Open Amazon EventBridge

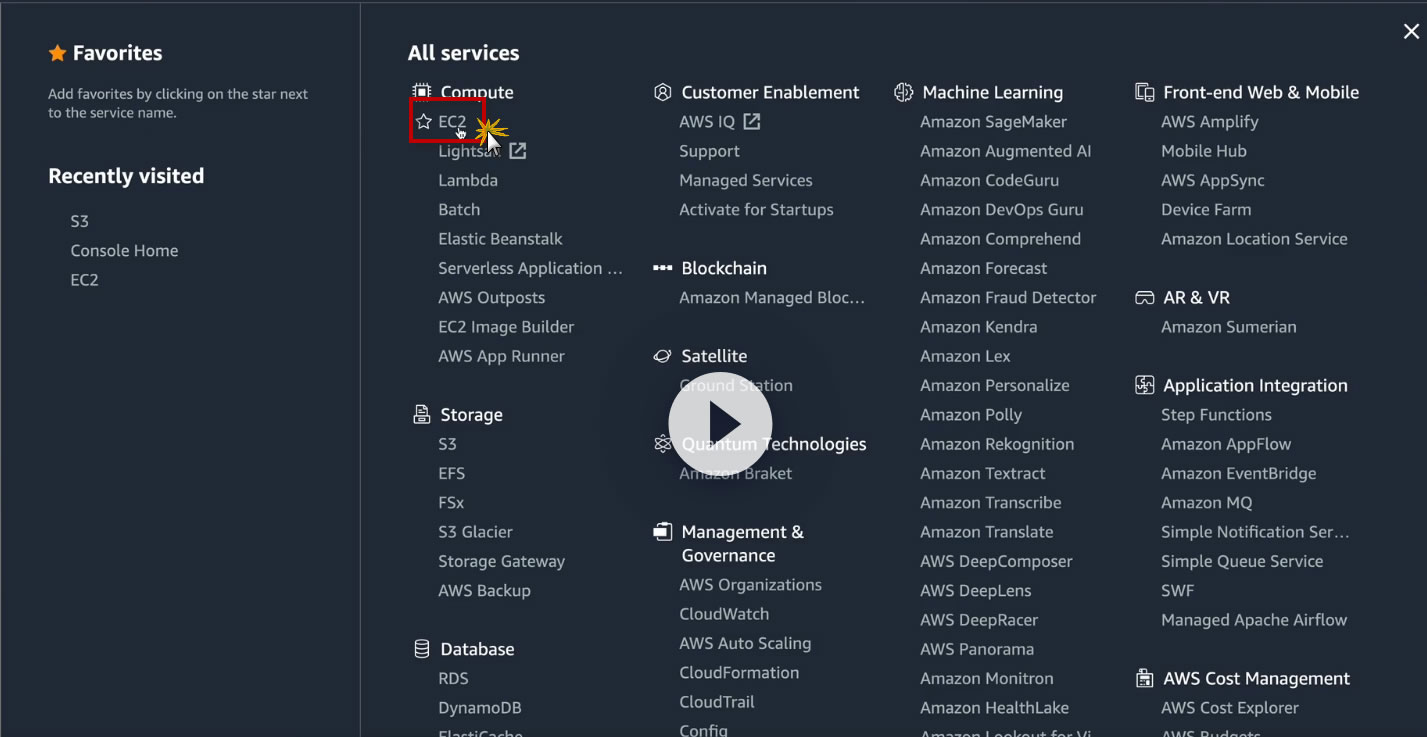click(1238, 473)
